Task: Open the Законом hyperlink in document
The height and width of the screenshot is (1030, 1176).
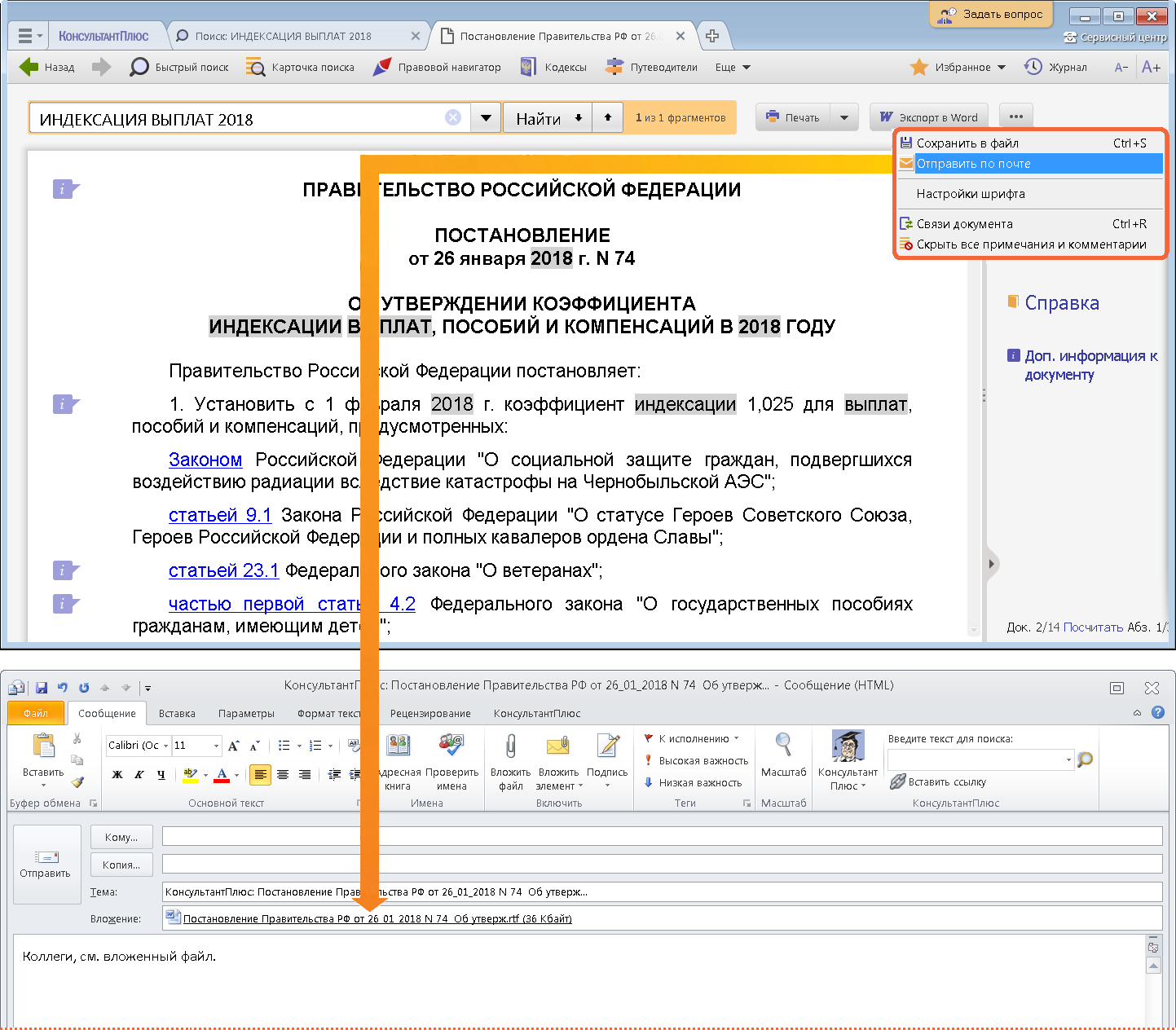Action: pyautogui.click(x=205, y=460)
